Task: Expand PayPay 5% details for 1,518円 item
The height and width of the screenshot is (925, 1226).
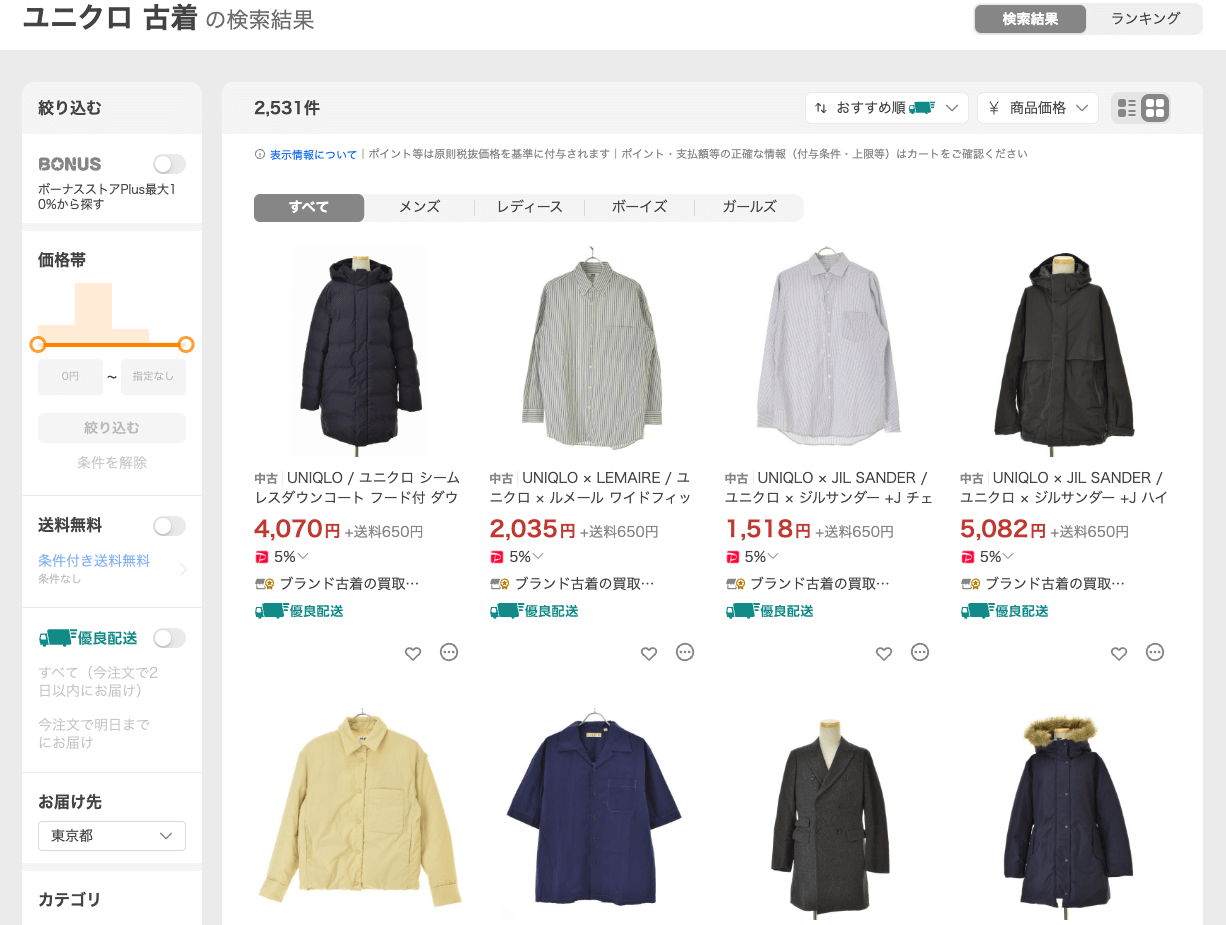Action: [x=773, y=557]
